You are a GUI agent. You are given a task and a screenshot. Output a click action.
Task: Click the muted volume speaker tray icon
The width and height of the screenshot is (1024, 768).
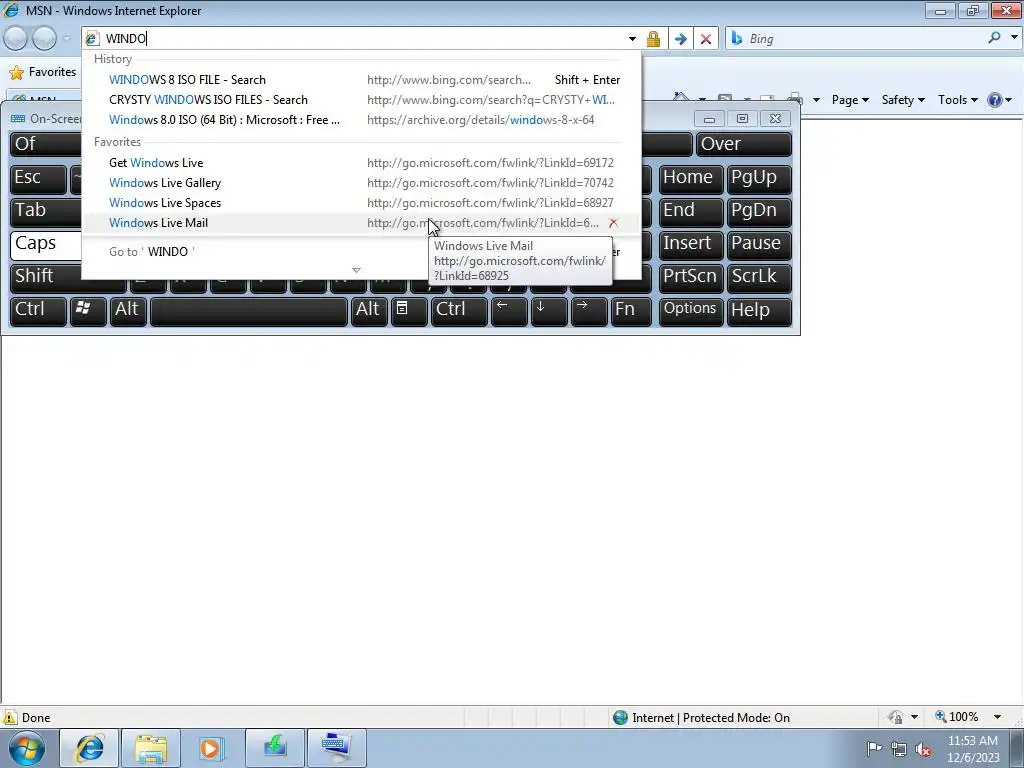(923, 749)
